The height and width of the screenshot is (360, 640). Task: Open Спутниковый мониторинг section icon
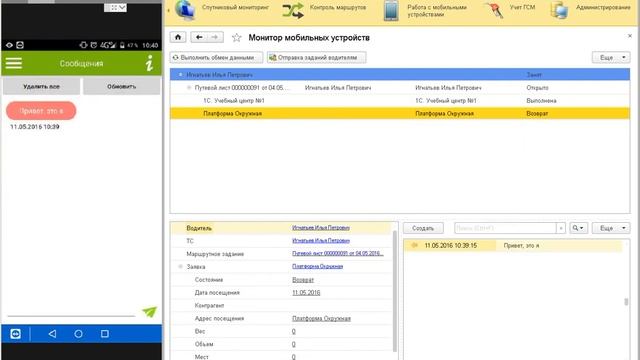(185, 10)
